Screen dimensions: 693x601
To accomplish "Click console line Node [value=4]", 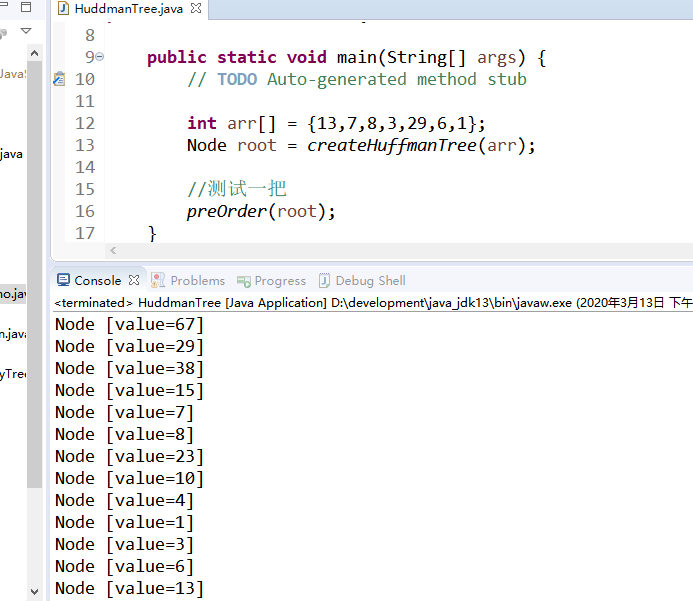I will pos(124,501).
